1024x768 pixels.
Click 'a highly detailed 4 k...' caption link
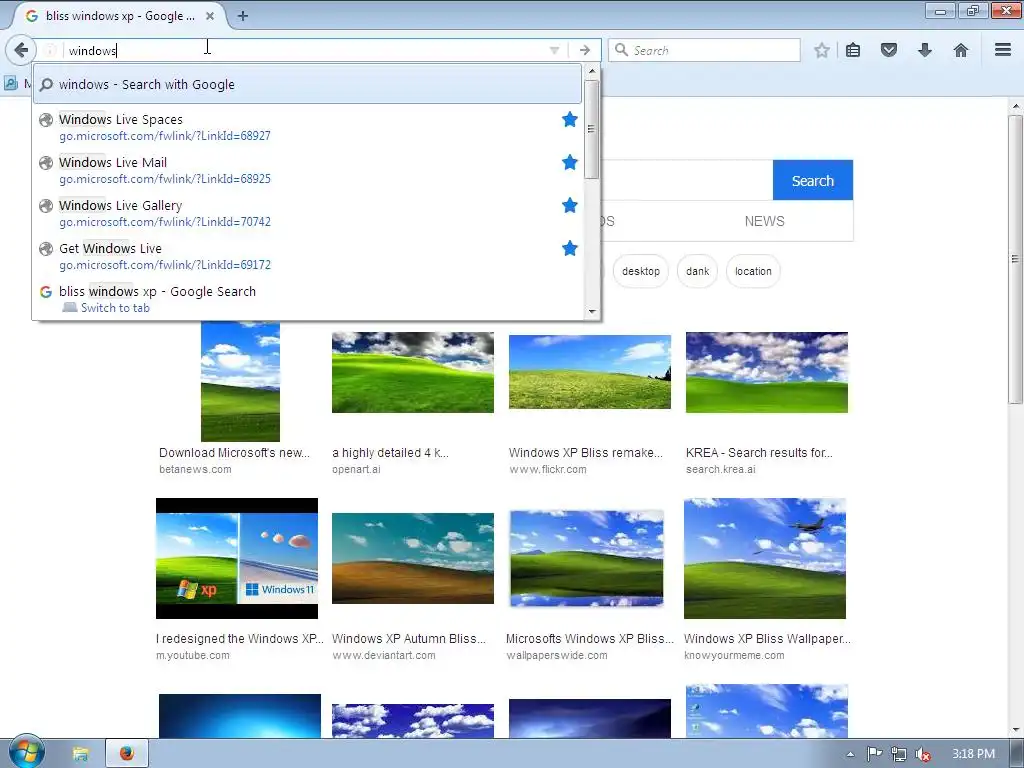(x=390, y=453)
